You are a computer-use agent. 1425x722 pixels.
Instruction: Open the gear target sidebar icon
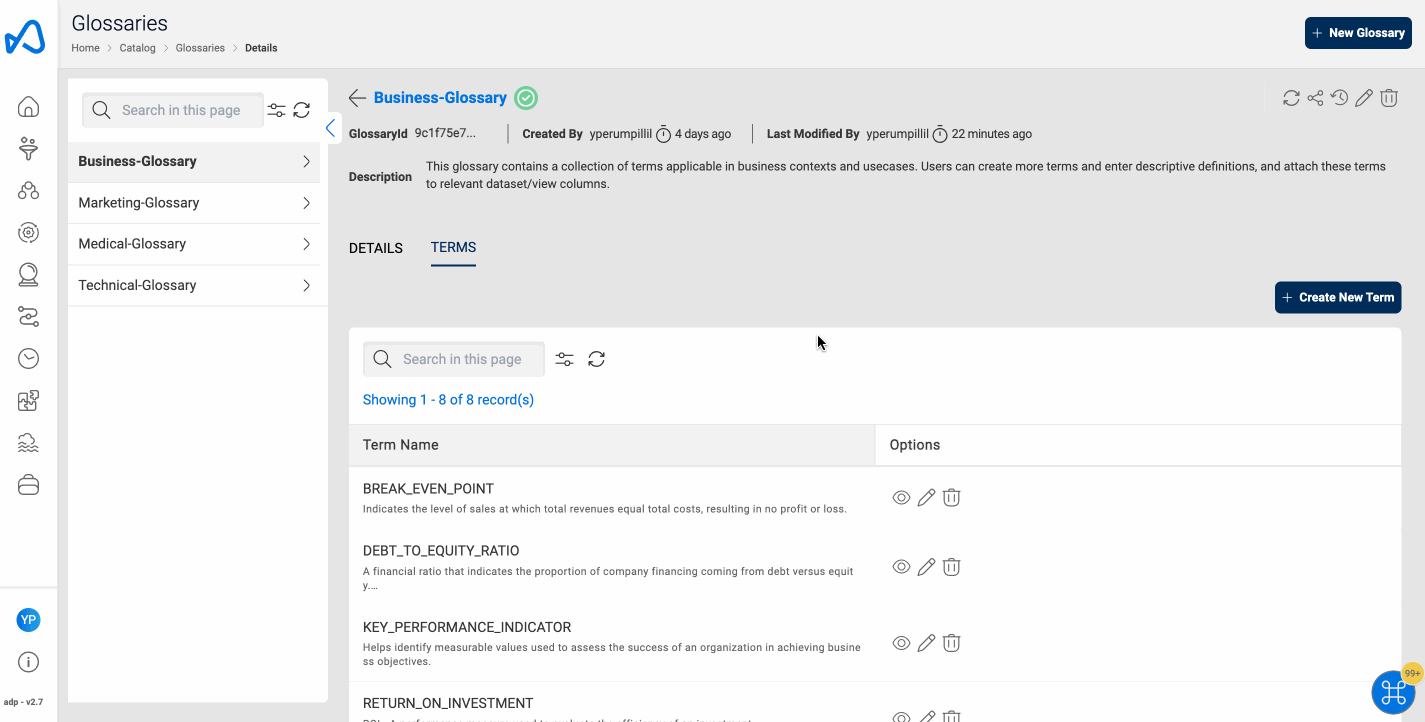29,233
